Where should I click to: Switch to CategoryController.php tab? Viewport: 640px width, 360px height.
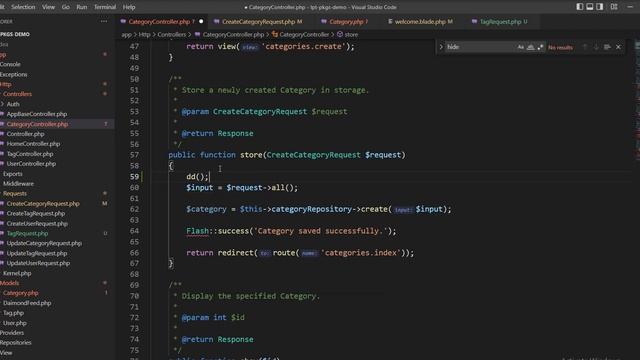(159, 22)
